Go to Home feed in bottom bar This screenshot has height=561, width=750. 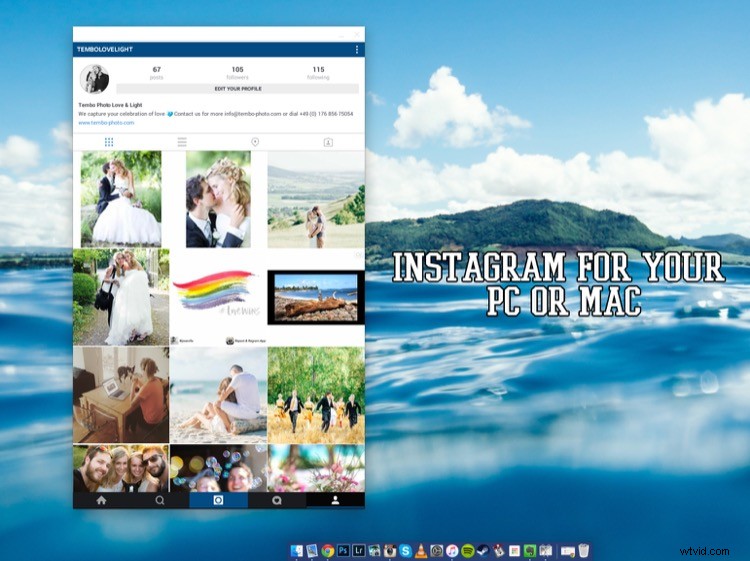tap(101, 500)
